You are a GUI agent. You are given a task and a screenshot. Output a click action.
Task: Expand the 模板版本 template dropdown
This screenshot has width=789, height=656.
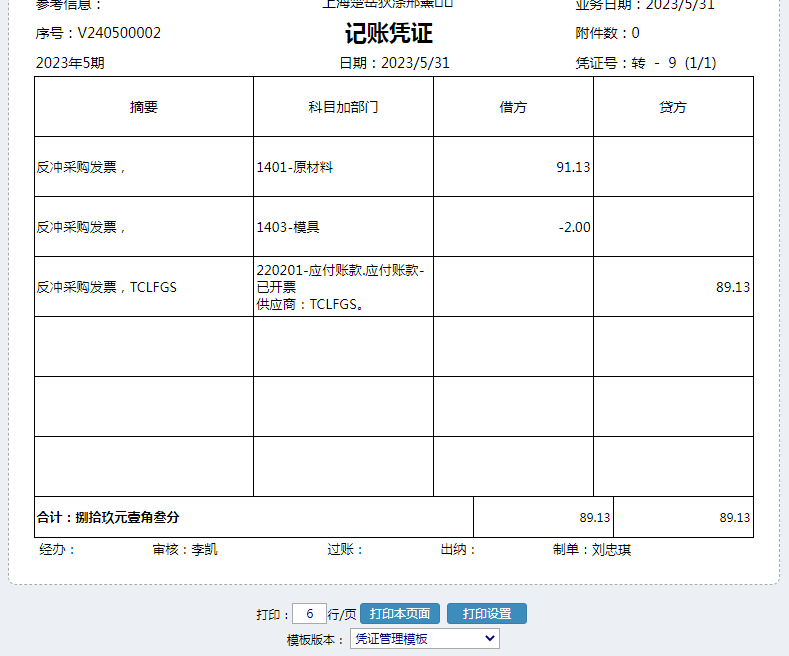pos(424,639)
